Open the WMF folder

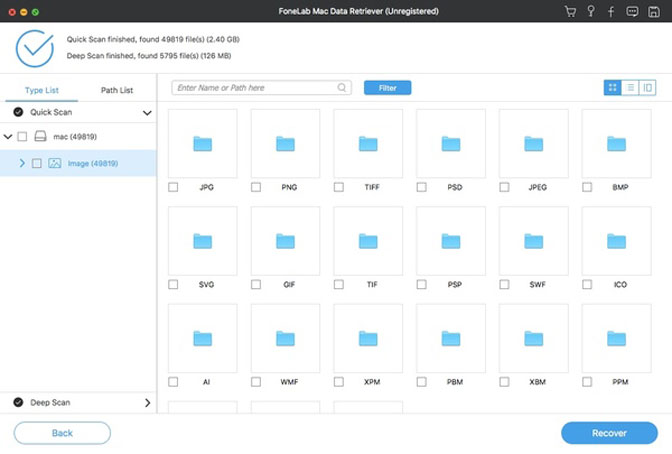pyautogui.click(x=285, y=338)
